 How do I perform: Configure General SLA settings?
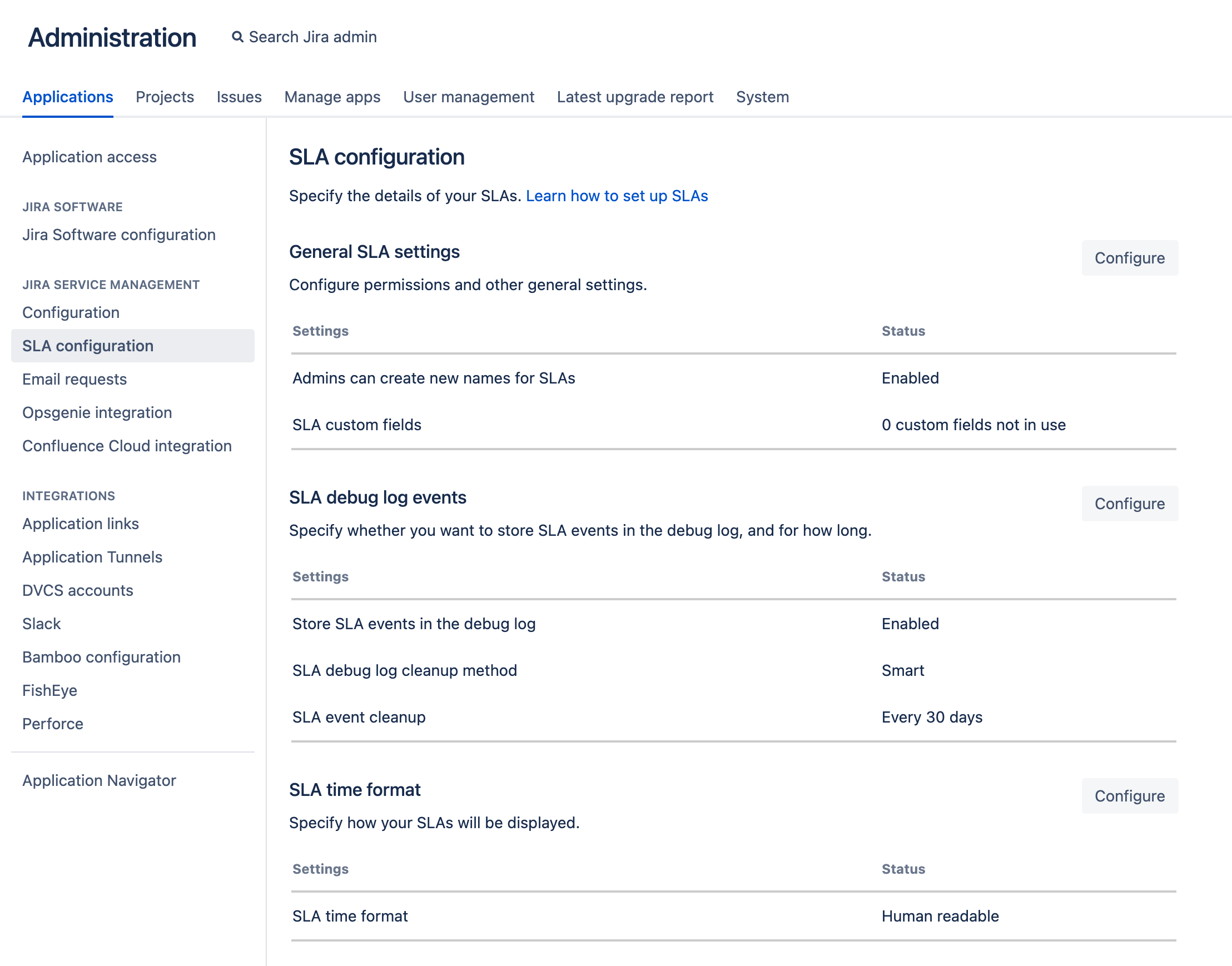click(x=1129, y=258)
